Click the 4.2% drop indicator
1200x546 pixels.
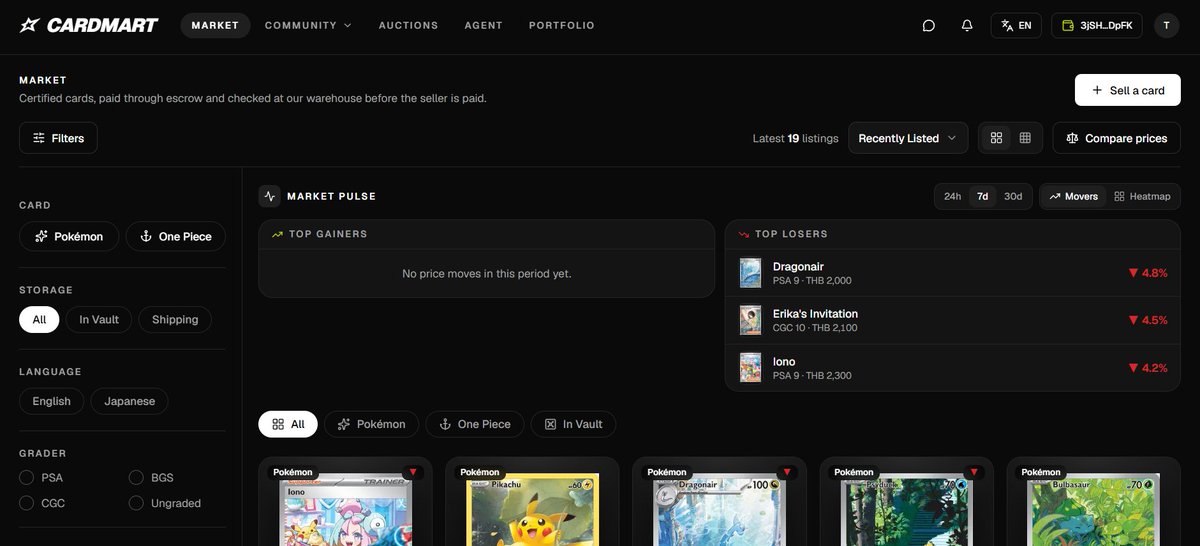pos(1148,368)
